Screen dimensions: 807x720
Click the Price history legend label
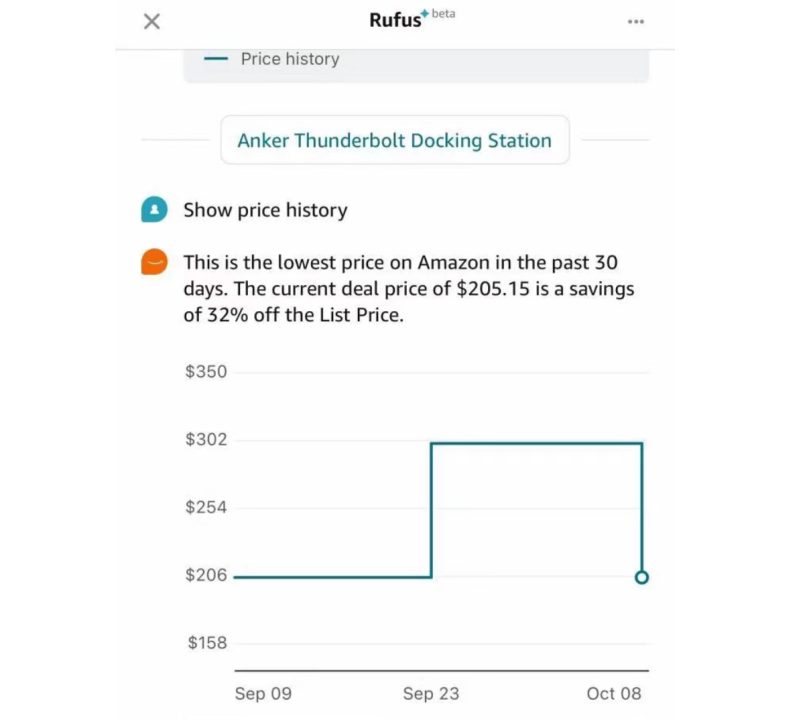(x=290, y=59)
